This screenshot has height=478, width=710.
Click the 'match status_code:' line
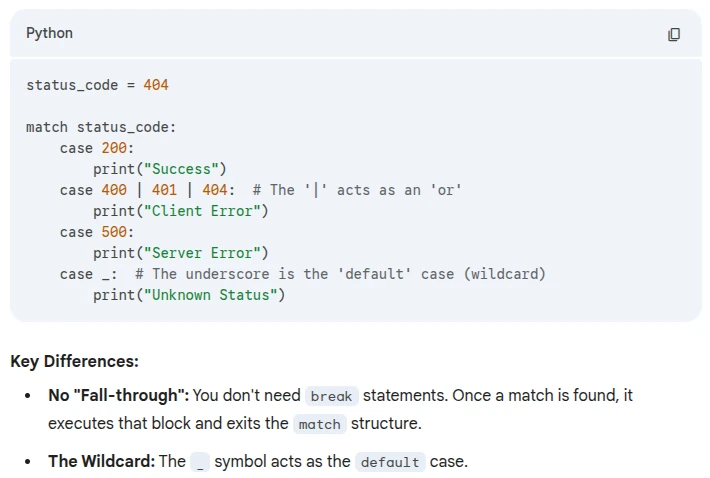coord(101,127)
